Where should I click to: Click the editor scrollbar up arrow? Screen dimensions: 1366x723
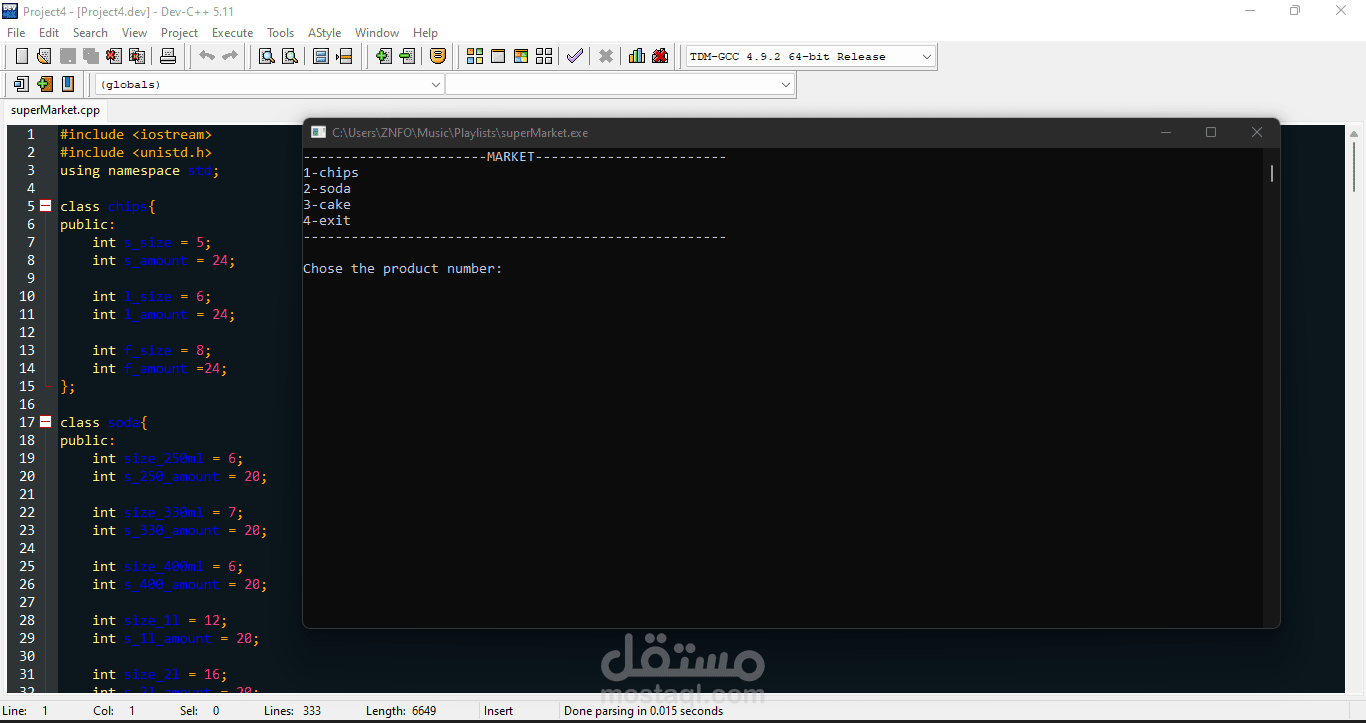pos(1353,132)
